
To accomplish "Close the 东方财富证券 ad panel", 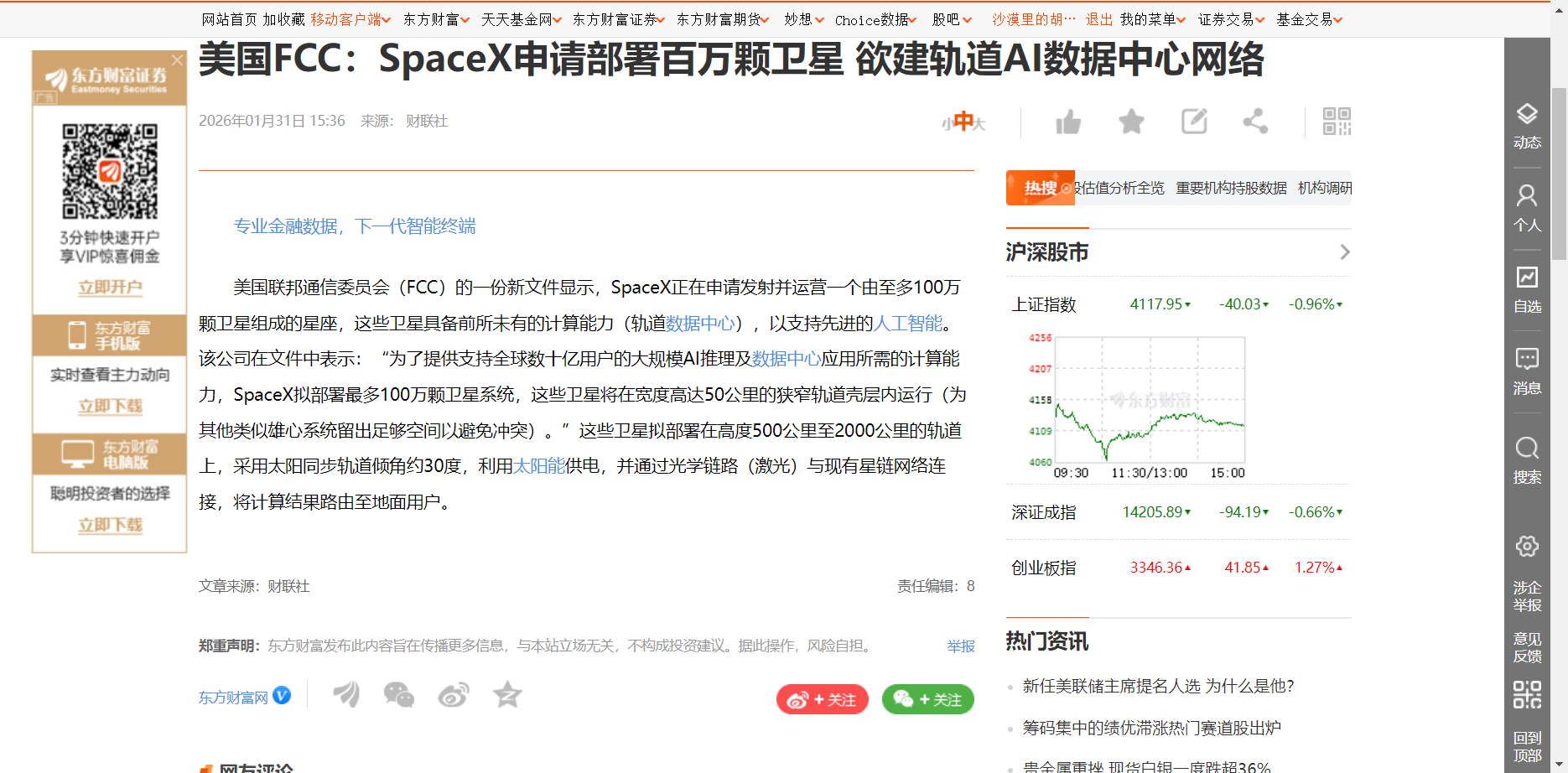I will pyautogui.click(x=177, y=60).
